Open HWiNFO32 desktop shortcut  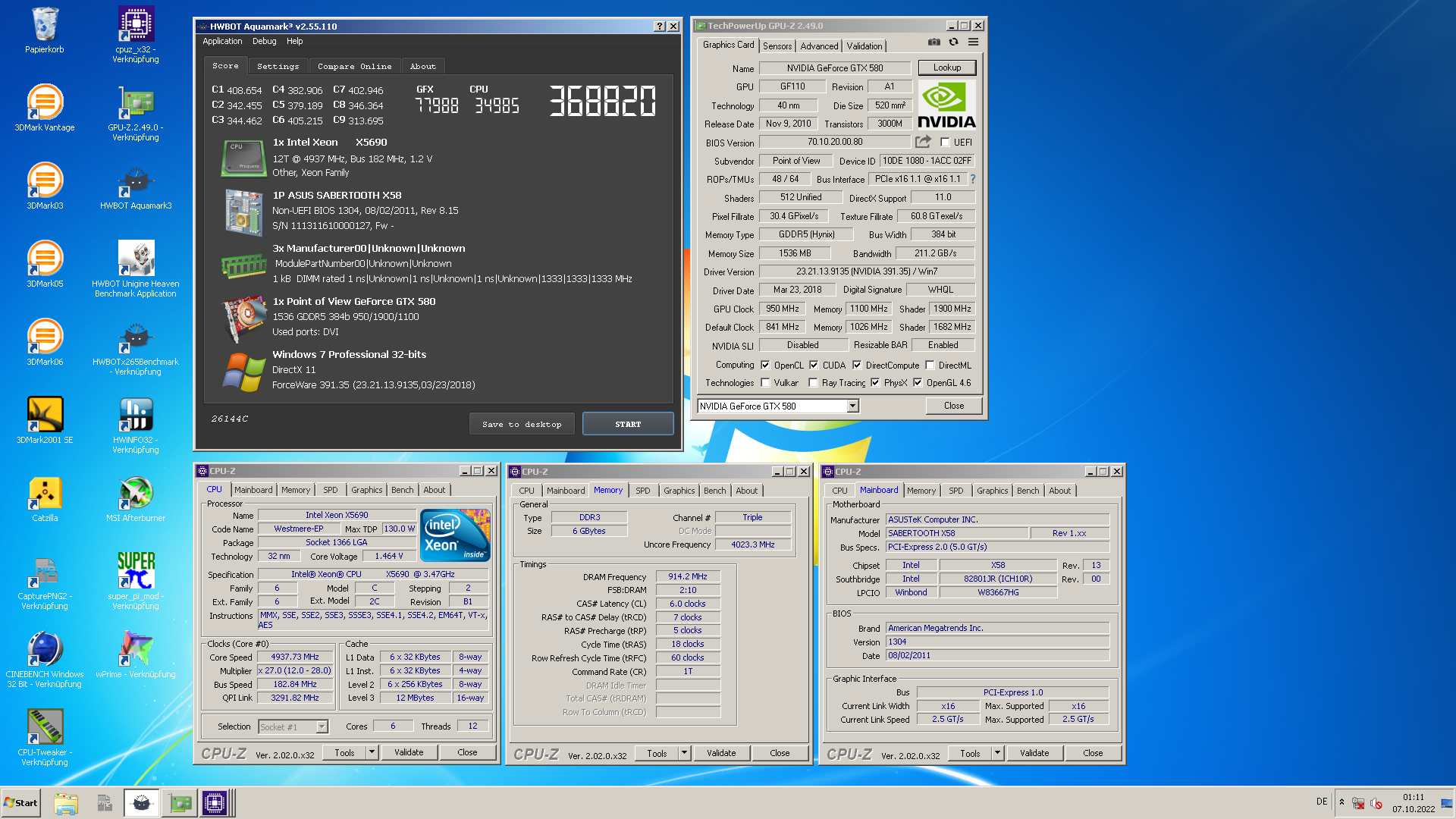tap(136, 425)
